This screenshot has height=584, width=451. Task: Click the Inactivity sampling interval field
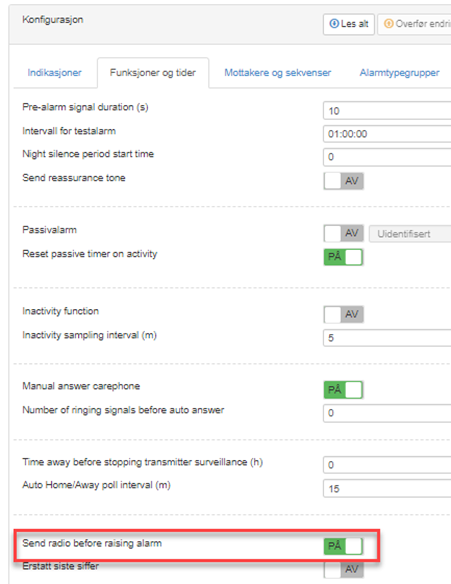point(387,338)
